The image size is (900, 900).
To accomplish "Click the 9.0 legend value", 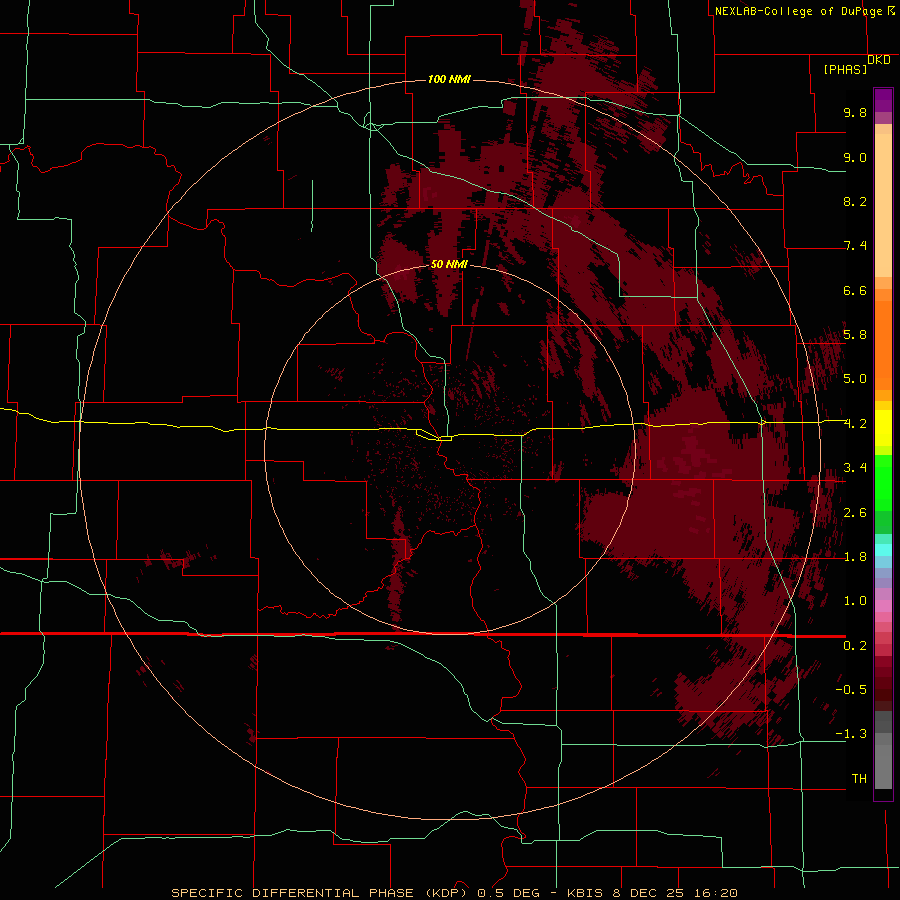I will point(855,157).
